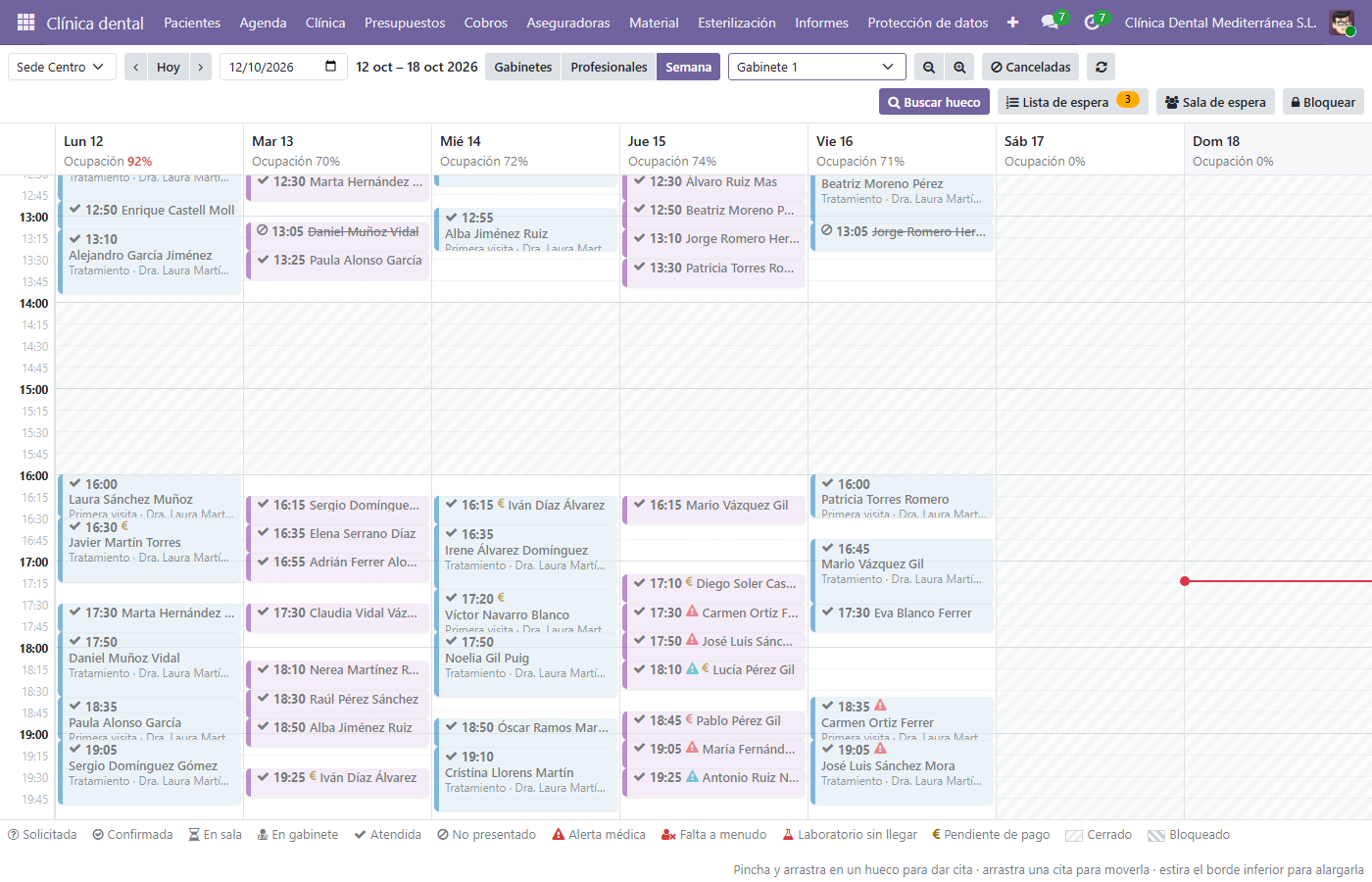Switch to Profesionales view

pos(609,67)
